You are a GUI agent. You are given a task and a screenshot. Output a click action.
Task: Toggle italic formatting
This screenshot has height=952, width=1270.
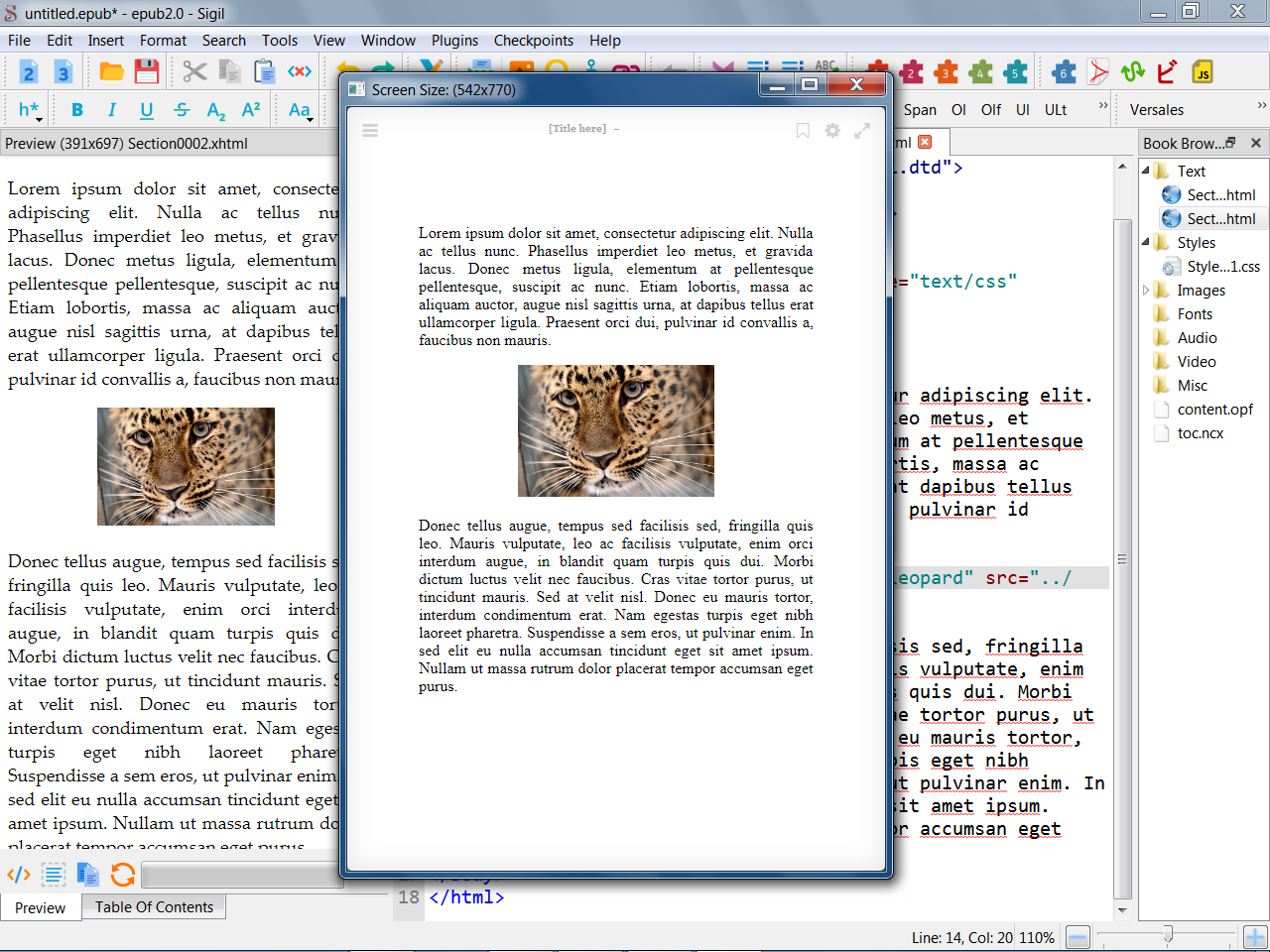112,110
